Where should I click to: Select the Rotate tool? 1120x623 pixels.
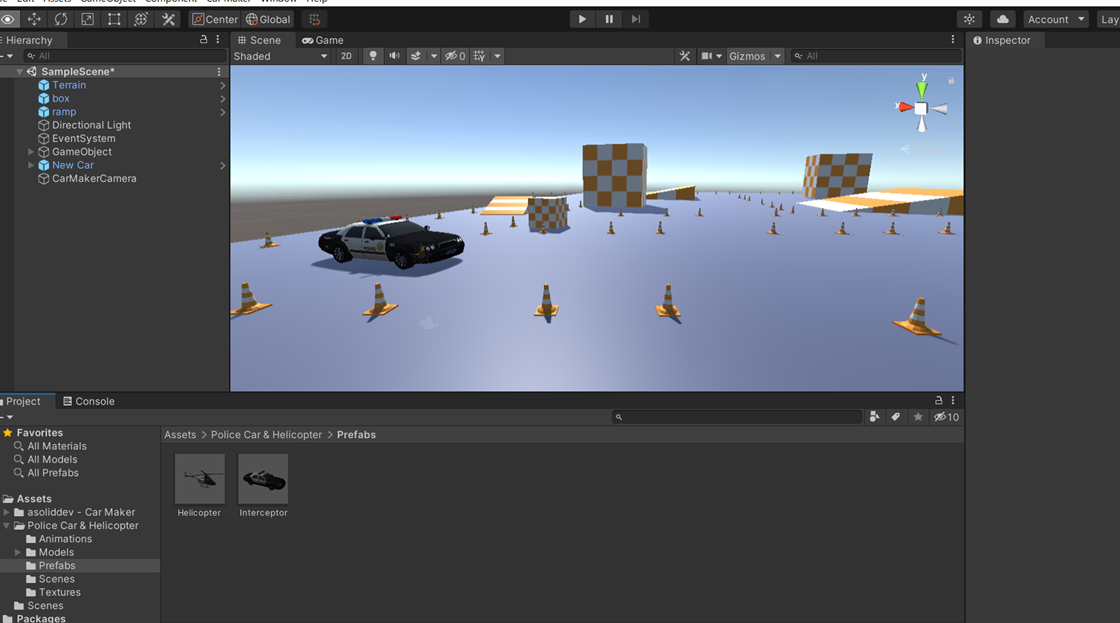pos(61,19)
